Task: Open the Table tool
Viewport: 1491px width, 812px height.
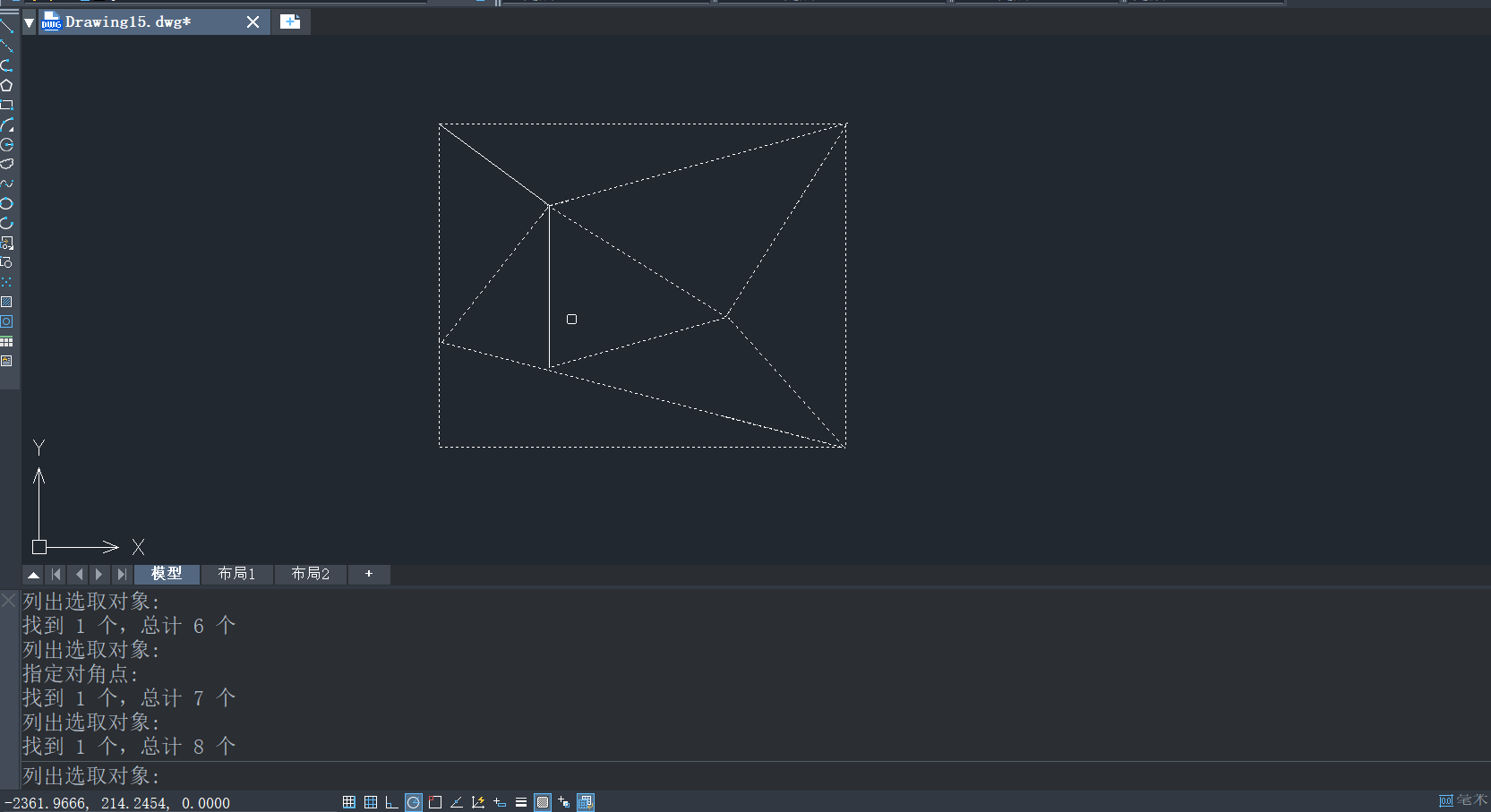Action: point(6,341)
